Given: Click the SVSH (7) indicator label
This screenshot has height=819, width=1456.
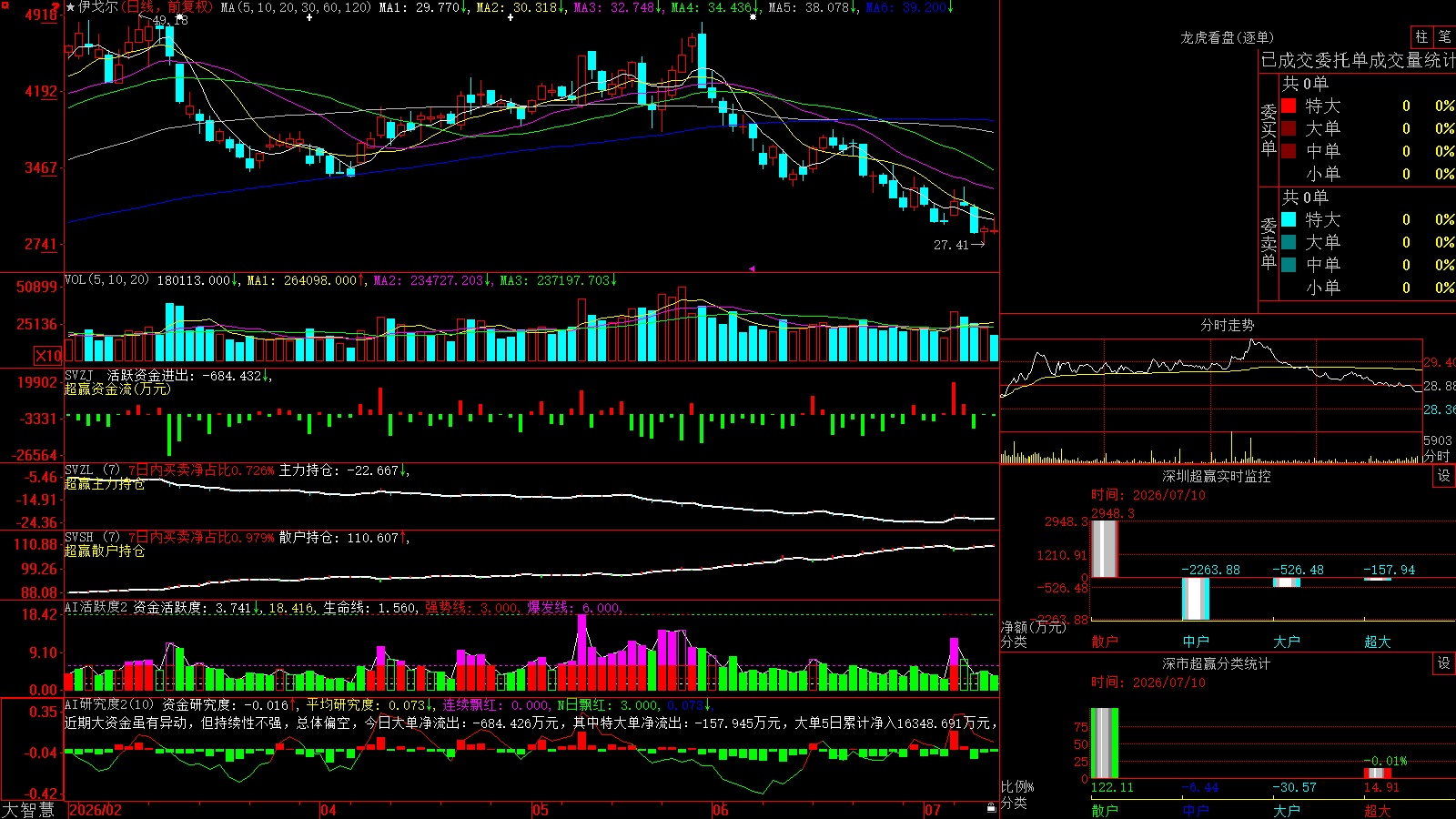Looking at the screenshot, I should point(93,538).
